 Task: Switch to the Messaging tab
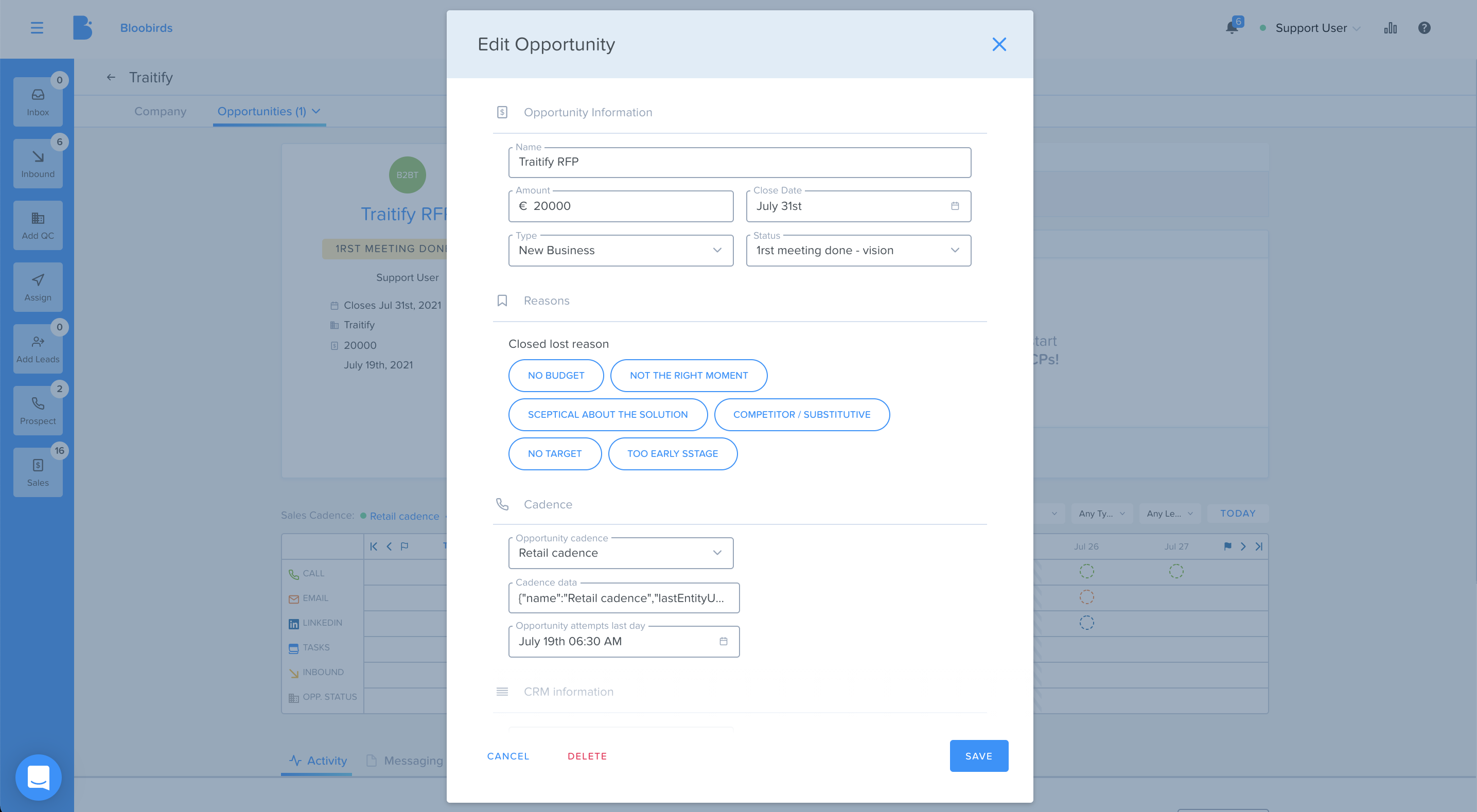tap(405, 761)
